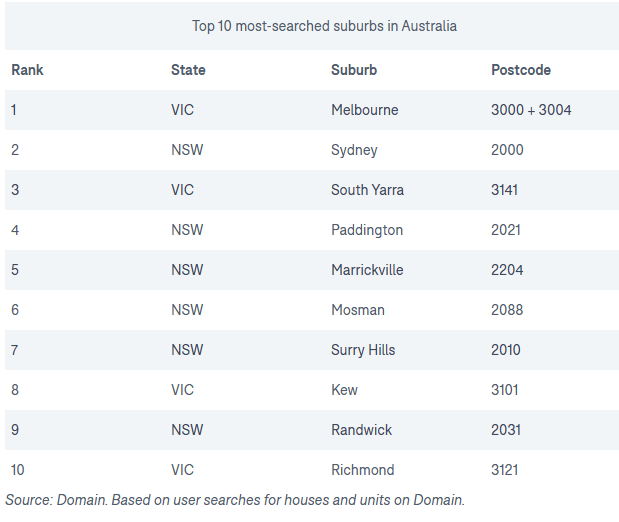Select the Kew suburb cell

click(344, 390)
